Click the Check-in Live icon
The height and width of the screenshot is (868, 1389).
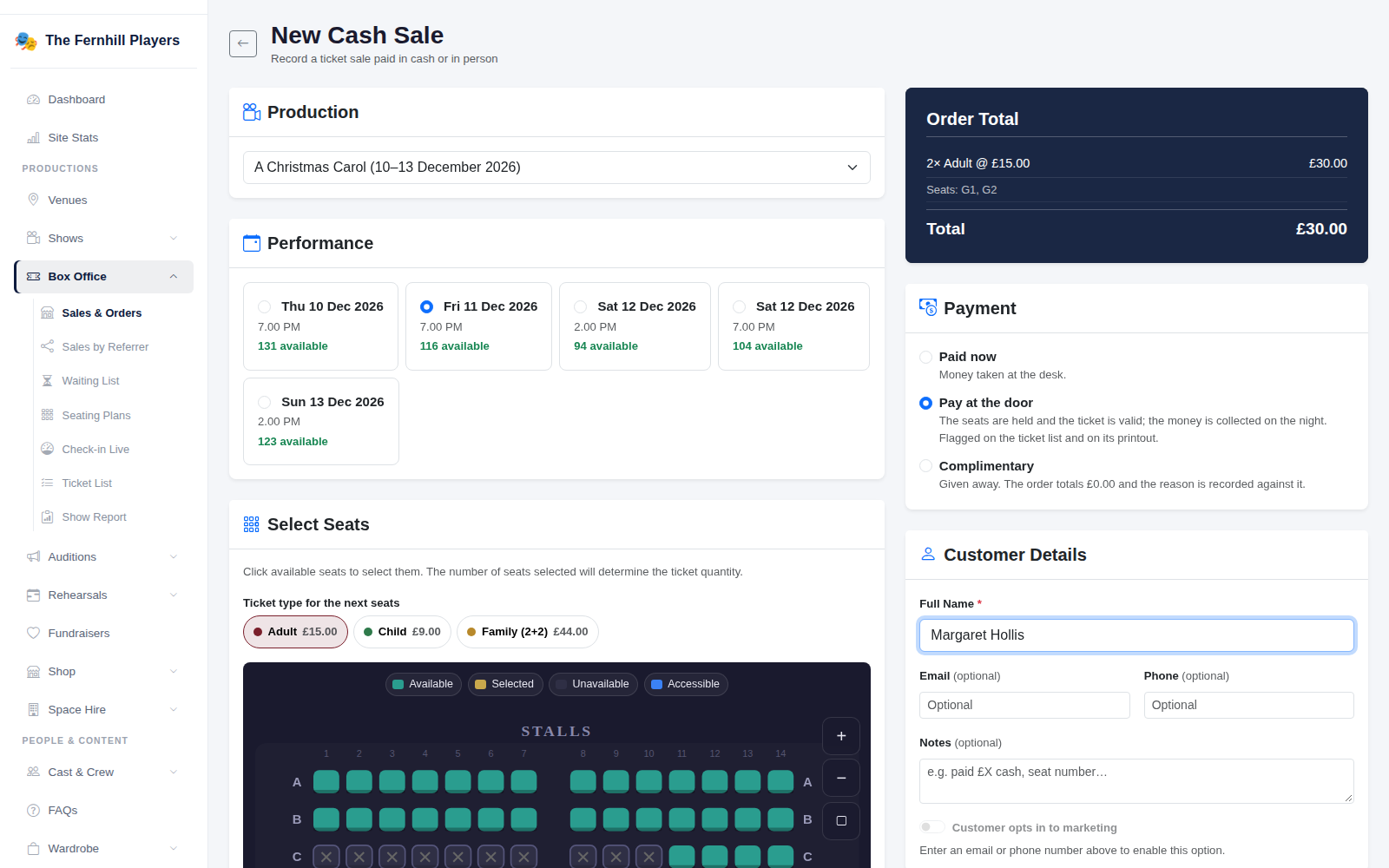click(x=48, y=449)
